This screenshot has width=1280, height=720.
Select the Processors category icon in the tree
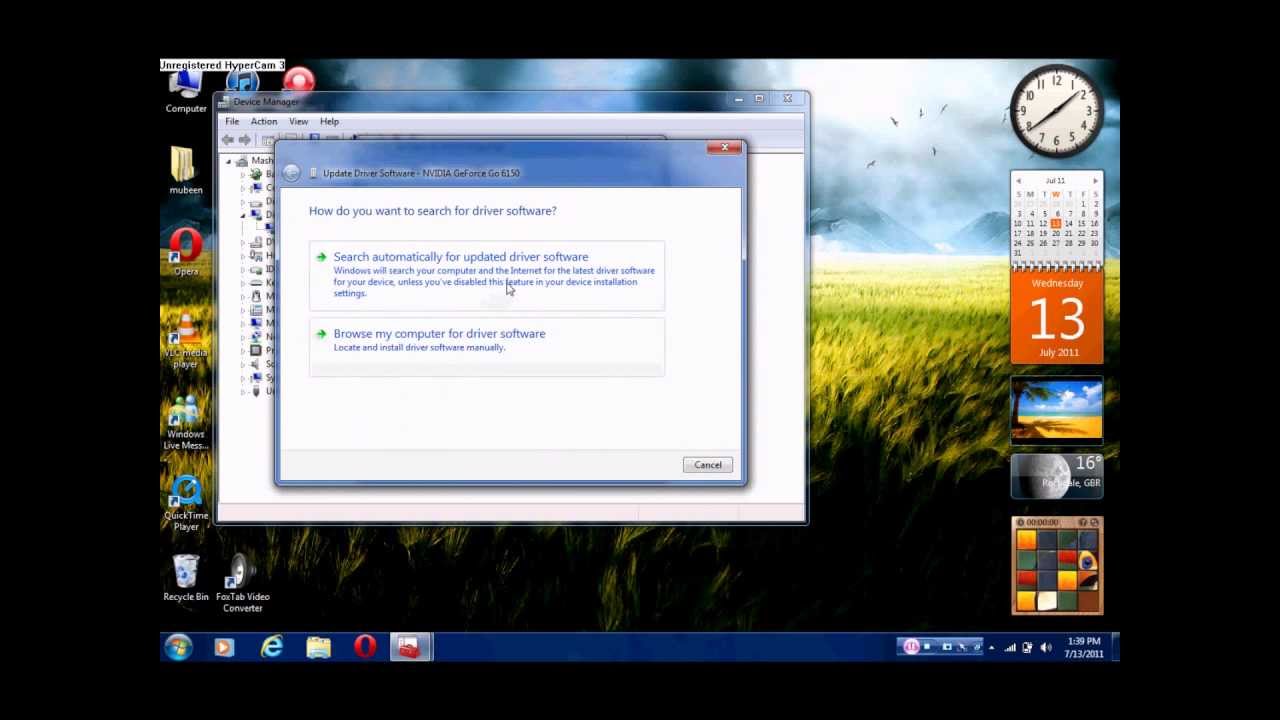256,351
